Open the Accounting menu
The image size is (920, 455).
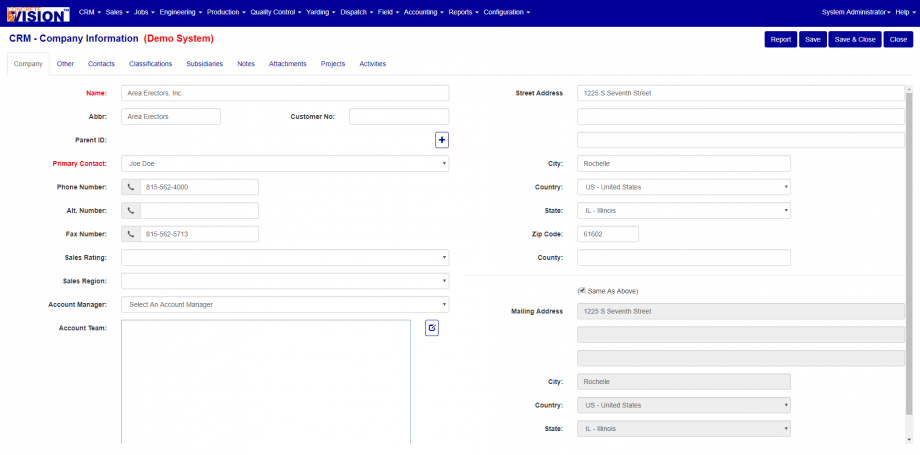coord(424,12)
